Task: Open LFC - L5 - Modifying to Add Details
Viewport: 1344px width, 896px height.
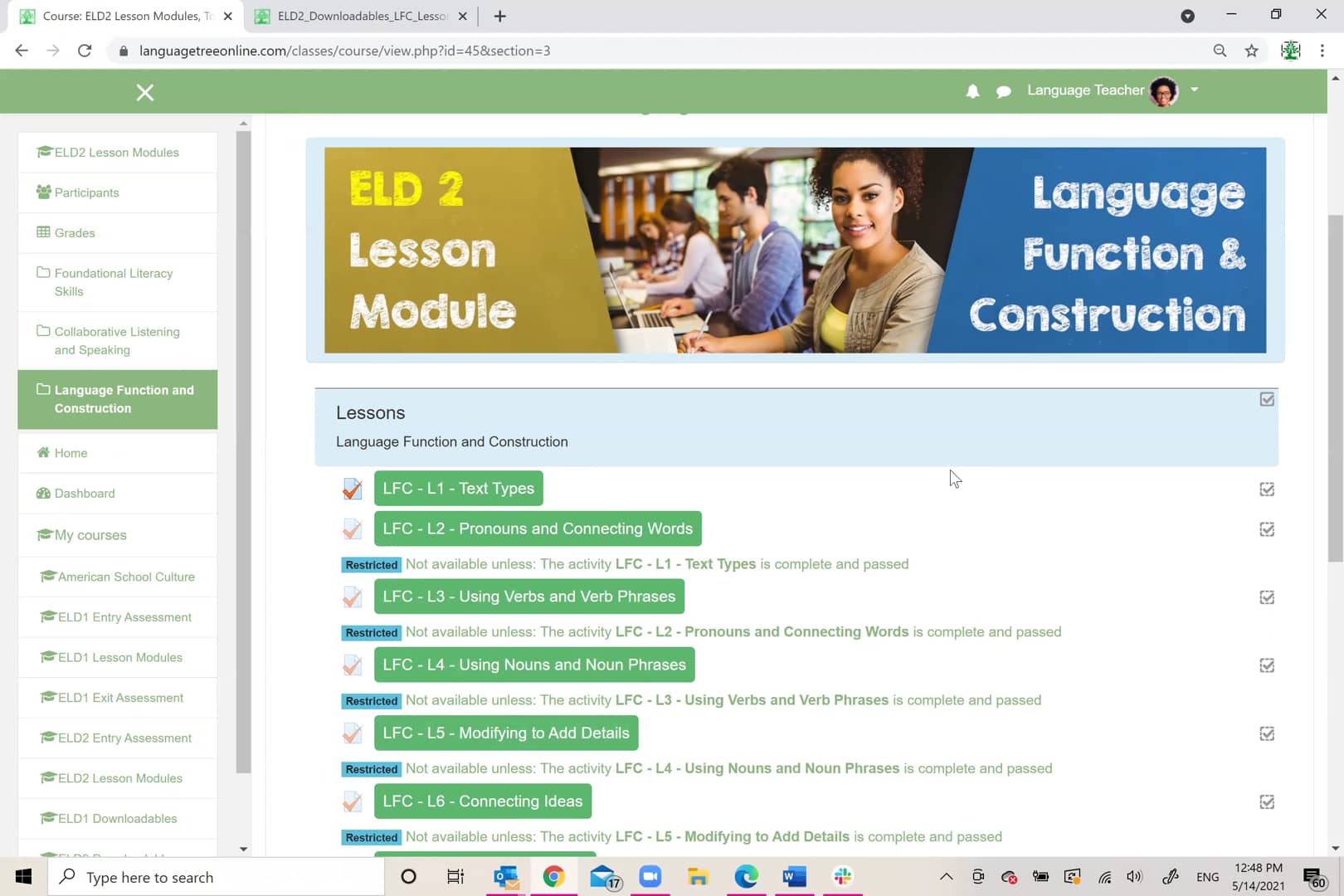Action: click(506, 733)
